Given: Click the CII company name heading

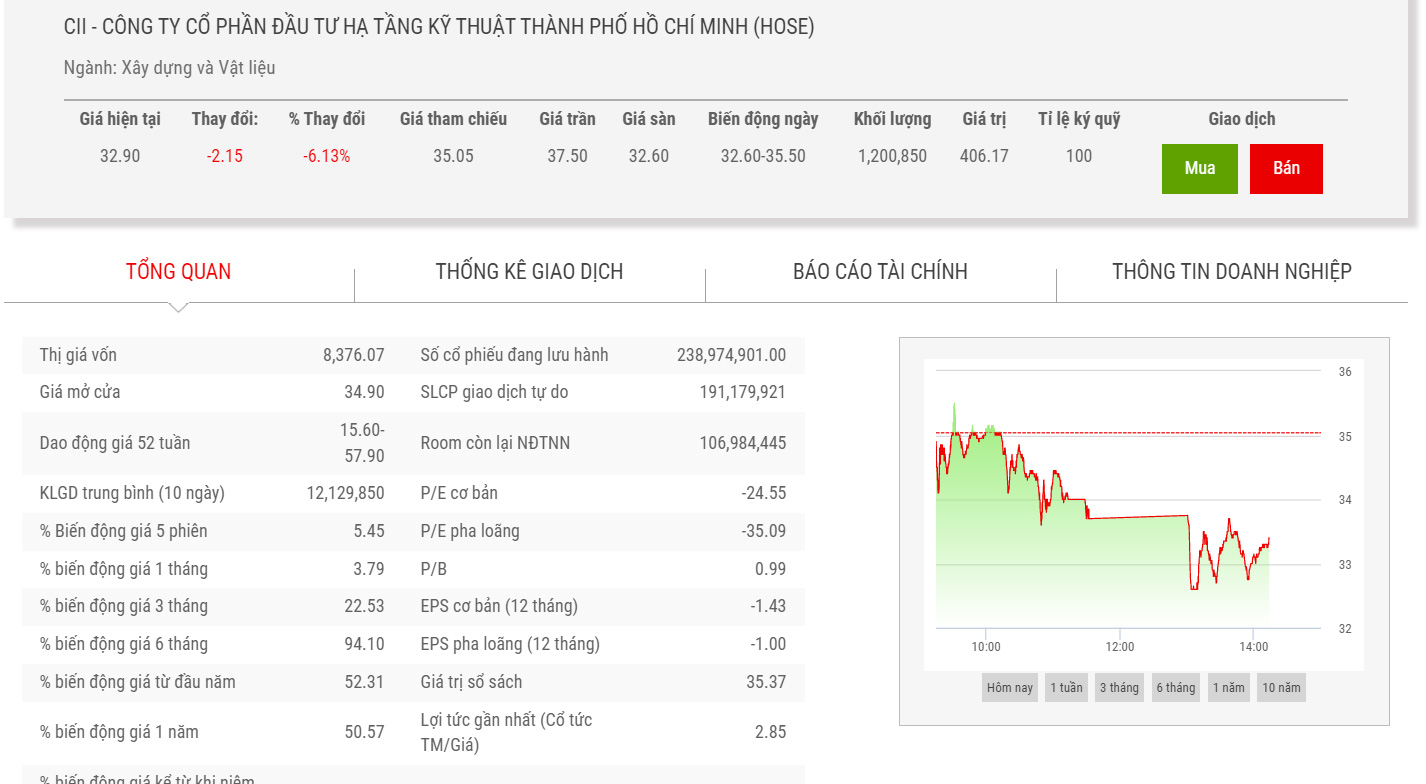Looking at the screenshot, I should click(x=439, y=27).
